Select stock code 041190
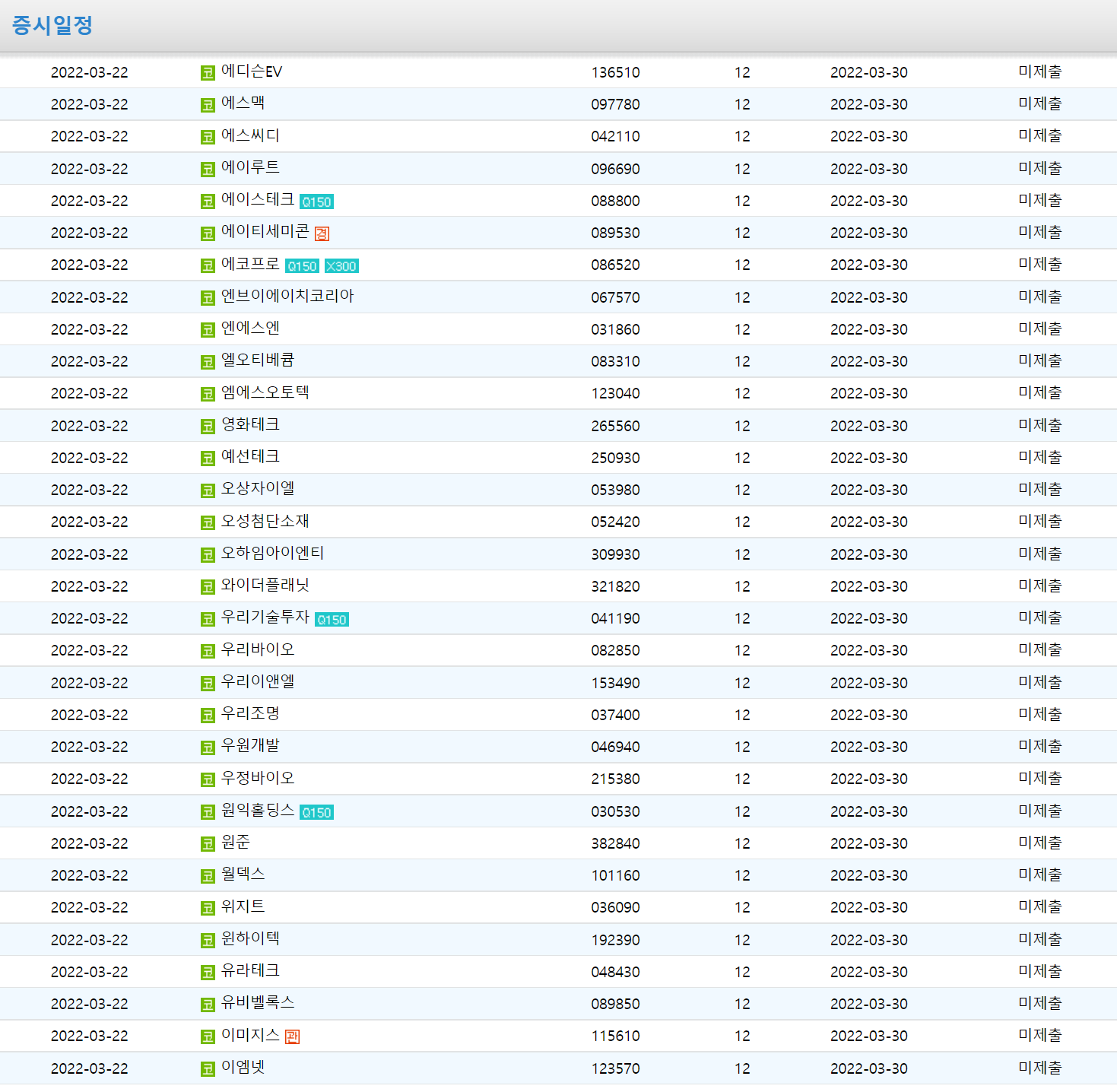 tap(615, 619)
